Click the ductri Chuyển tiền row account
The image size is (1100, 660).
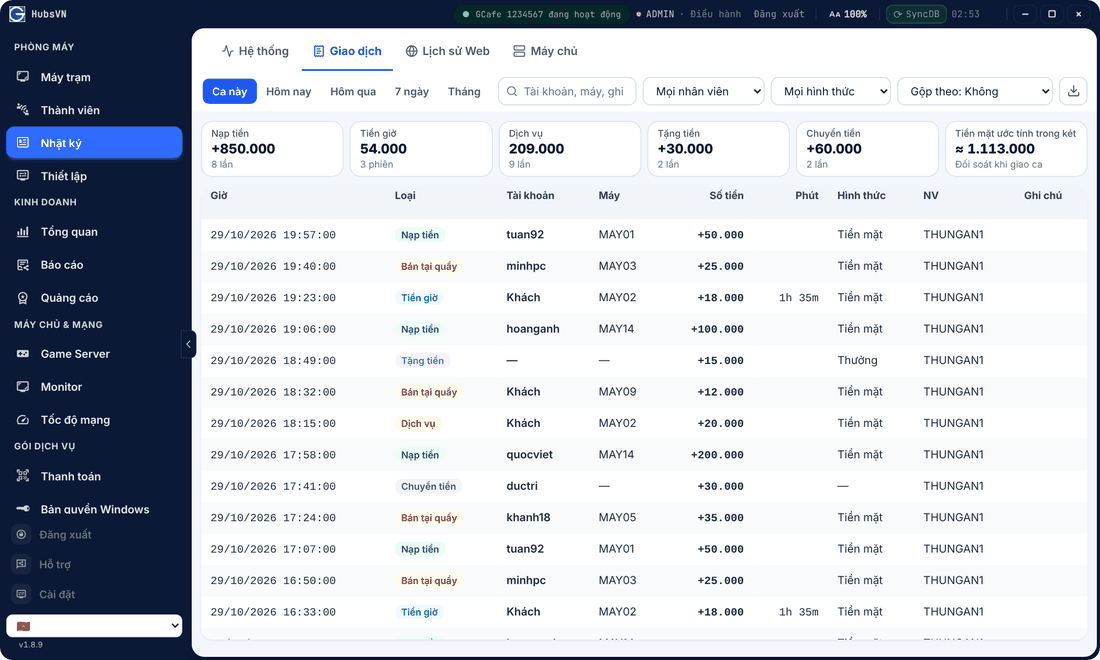tap(522, 486)
